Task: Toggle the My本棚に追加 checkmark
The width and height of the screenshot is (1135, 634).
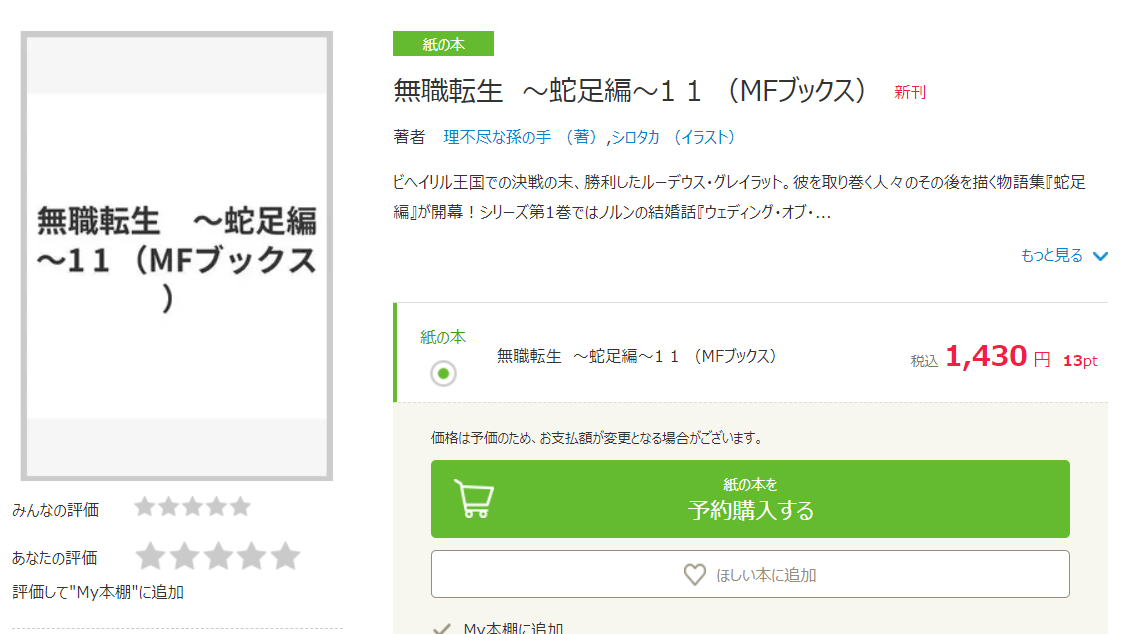Action: pos(440,629)
